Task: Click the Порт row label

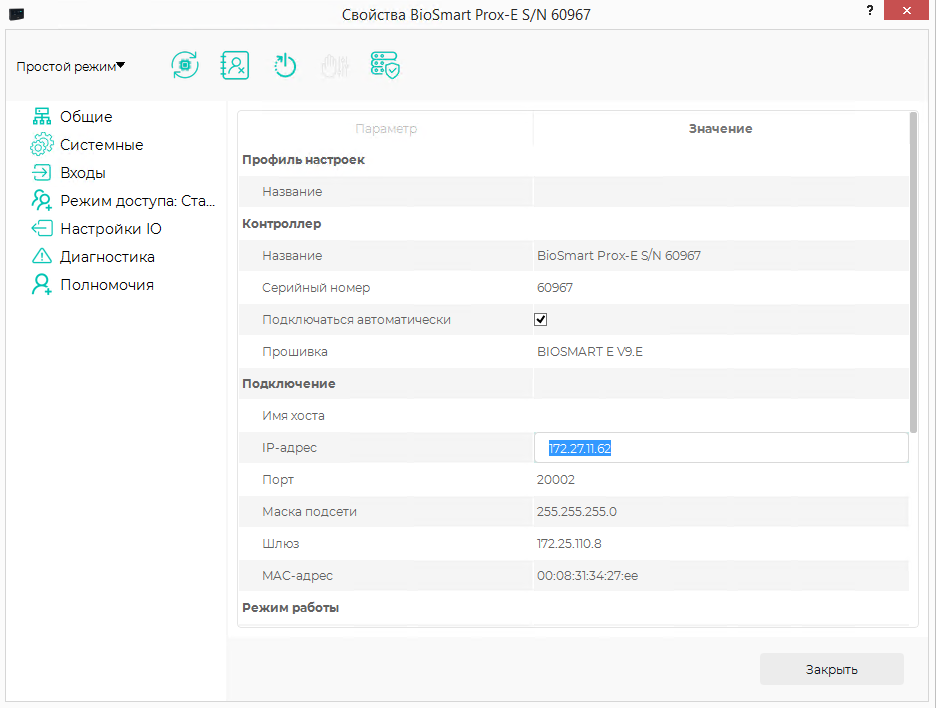Action: 278,479
